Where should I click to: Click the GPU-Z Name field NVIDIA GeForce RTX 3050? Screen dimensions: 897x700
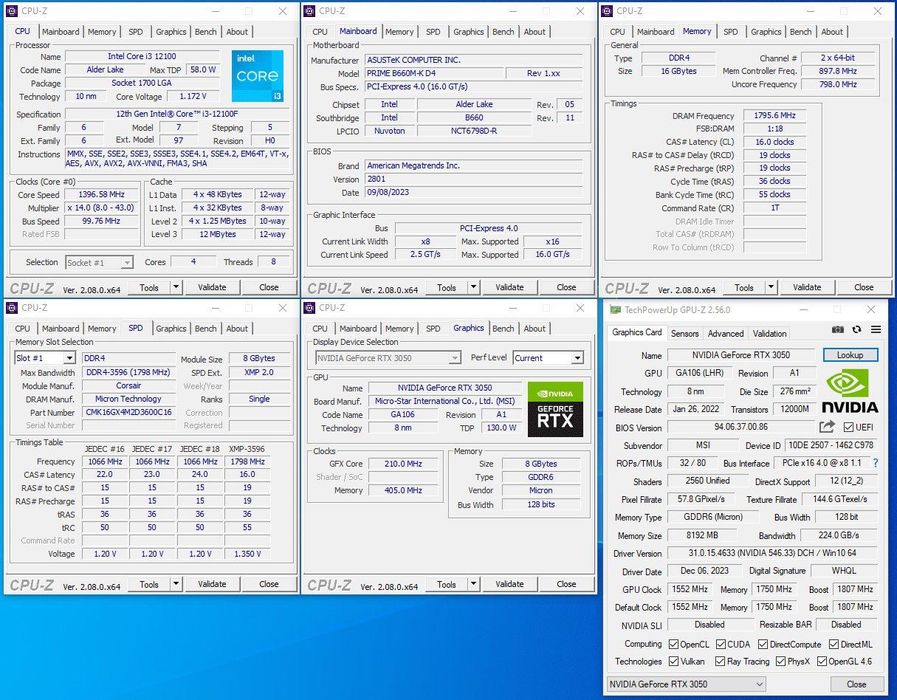[741, 355]
